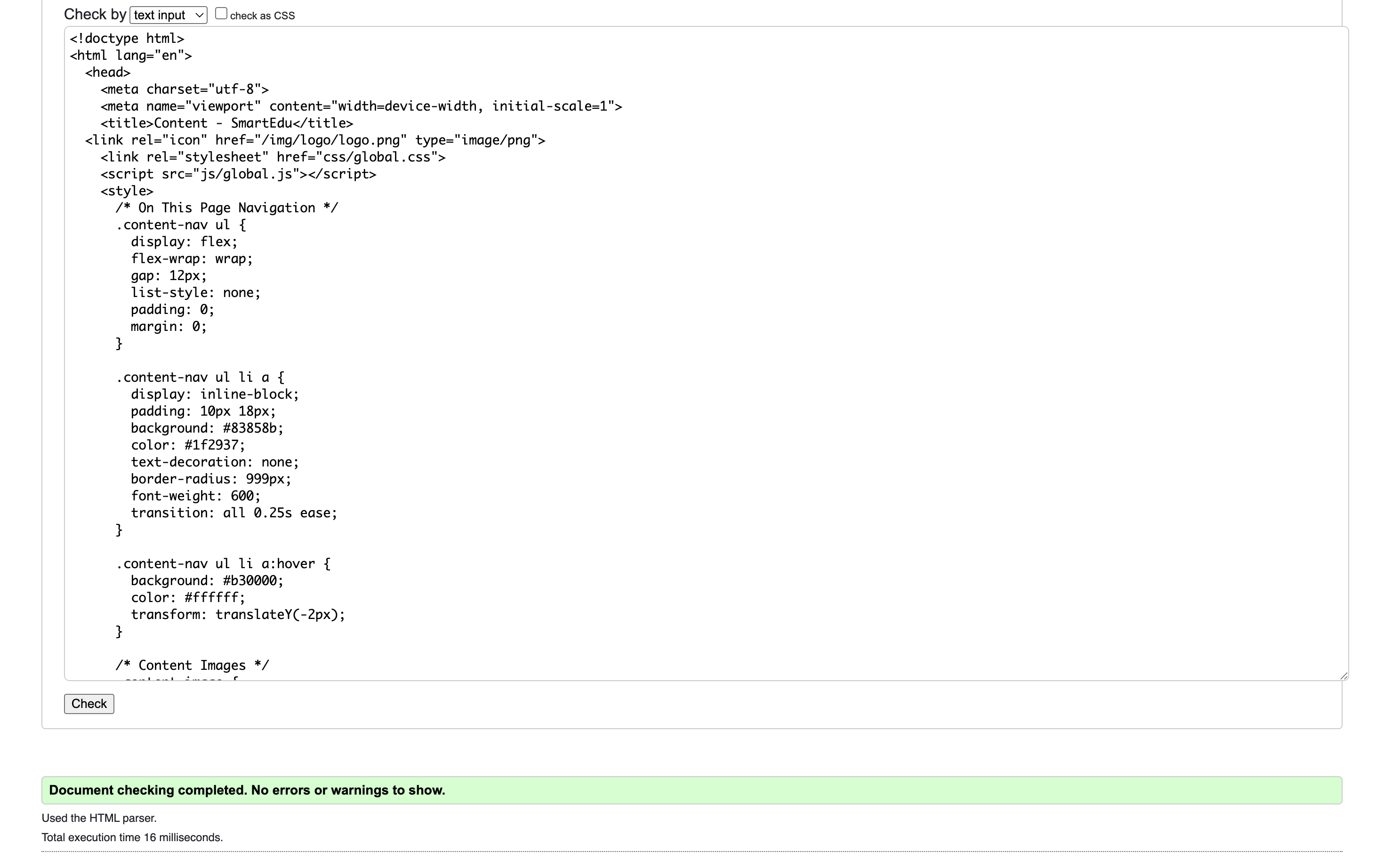Click the ".content-nav ul li a:hover" selector line
Viewport: 1384px width, 868px height.
coord(223,564)
